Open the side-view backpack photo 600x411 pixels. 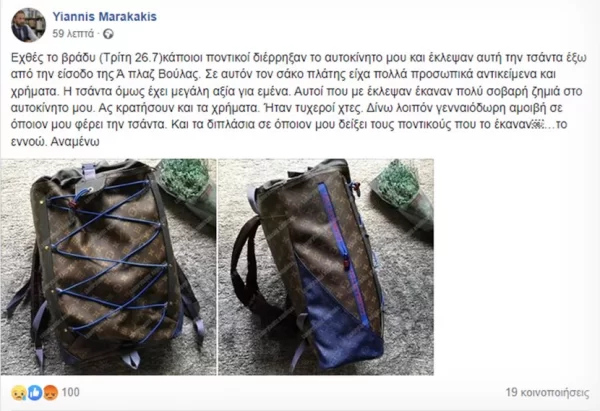coord(326,267)
